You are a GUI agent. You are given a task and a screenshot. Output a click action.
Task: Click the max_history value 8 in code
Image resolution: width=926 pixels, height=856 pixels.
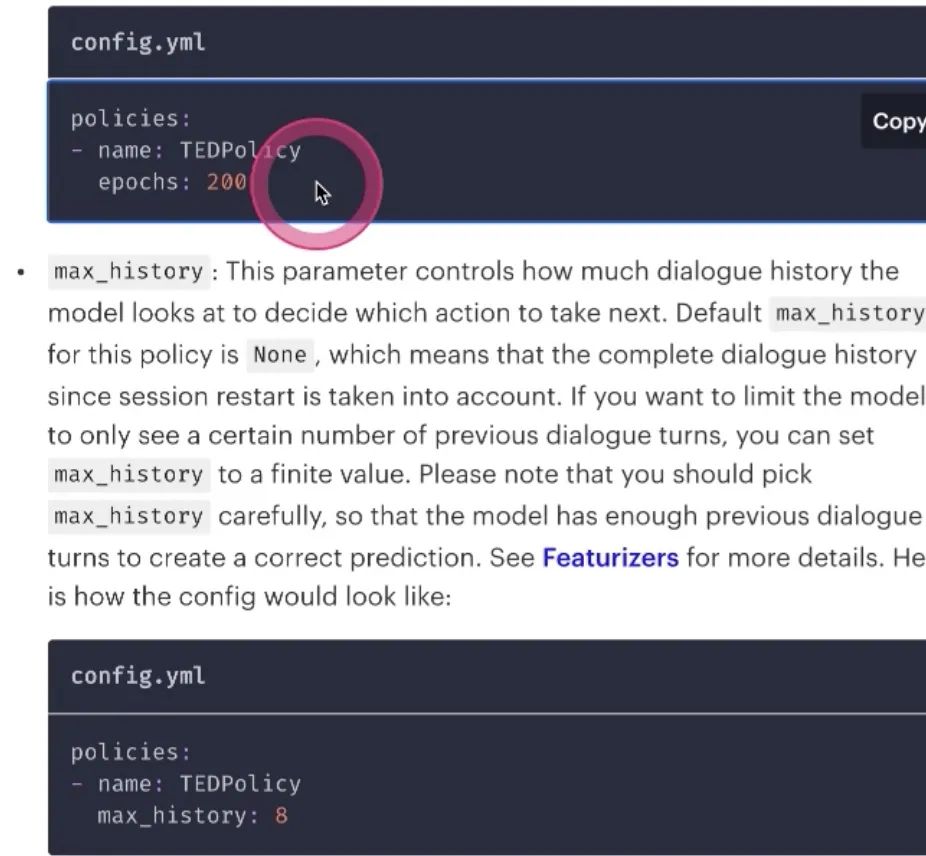(281, 816)
